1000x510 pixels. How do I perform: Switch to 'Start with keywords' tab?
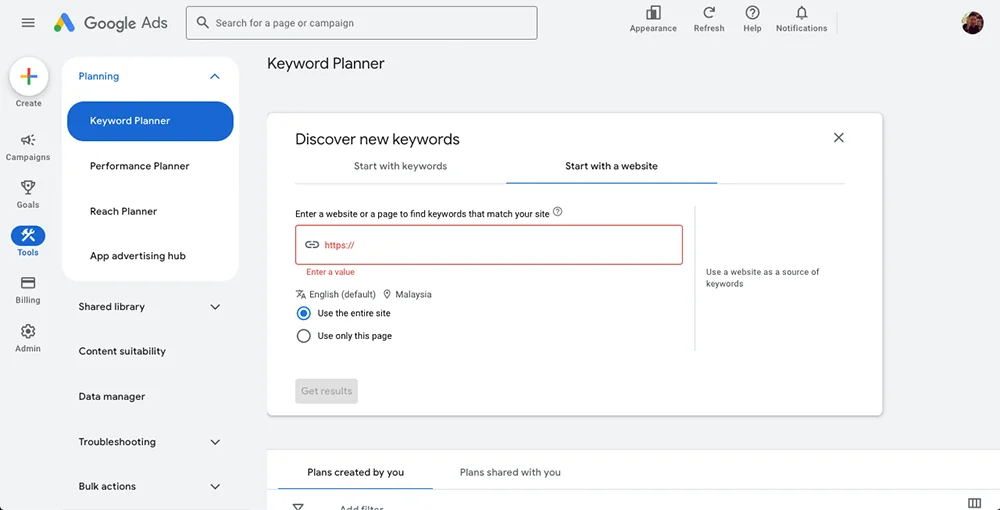click(400, 166)
